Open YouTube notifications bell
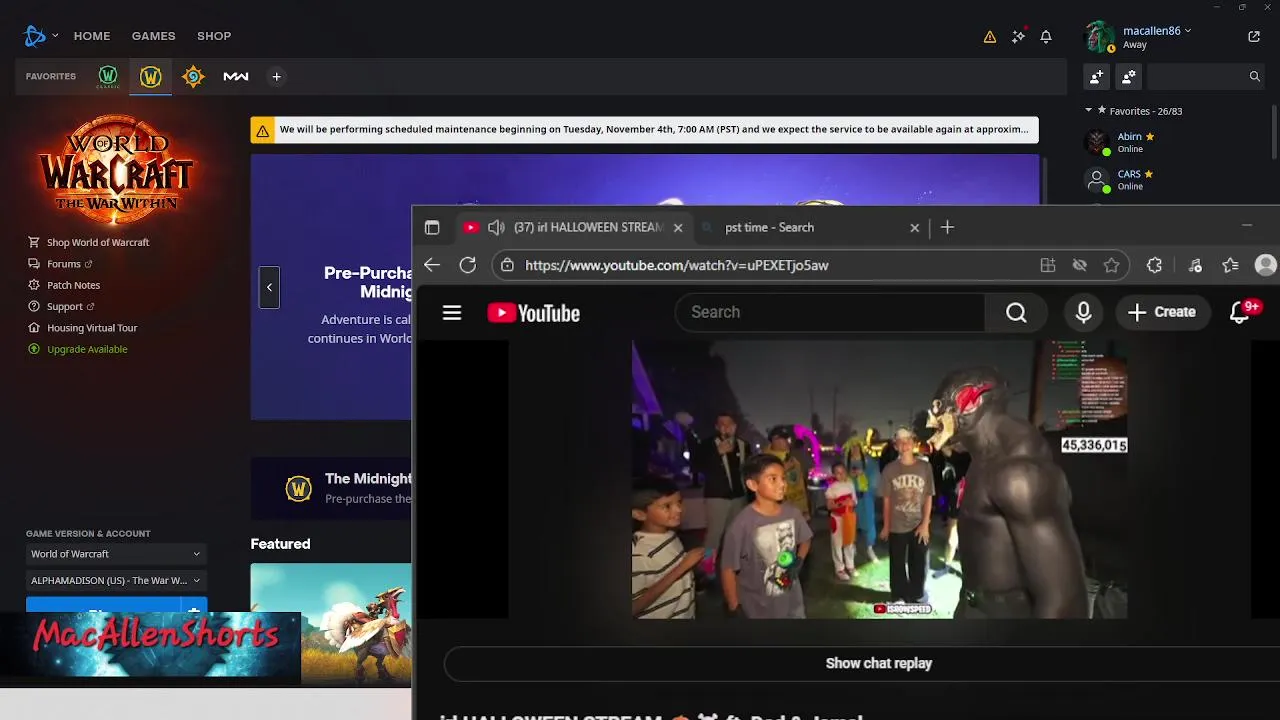This screenshot has width=1280, height=720. click(x=1240, y=313)
